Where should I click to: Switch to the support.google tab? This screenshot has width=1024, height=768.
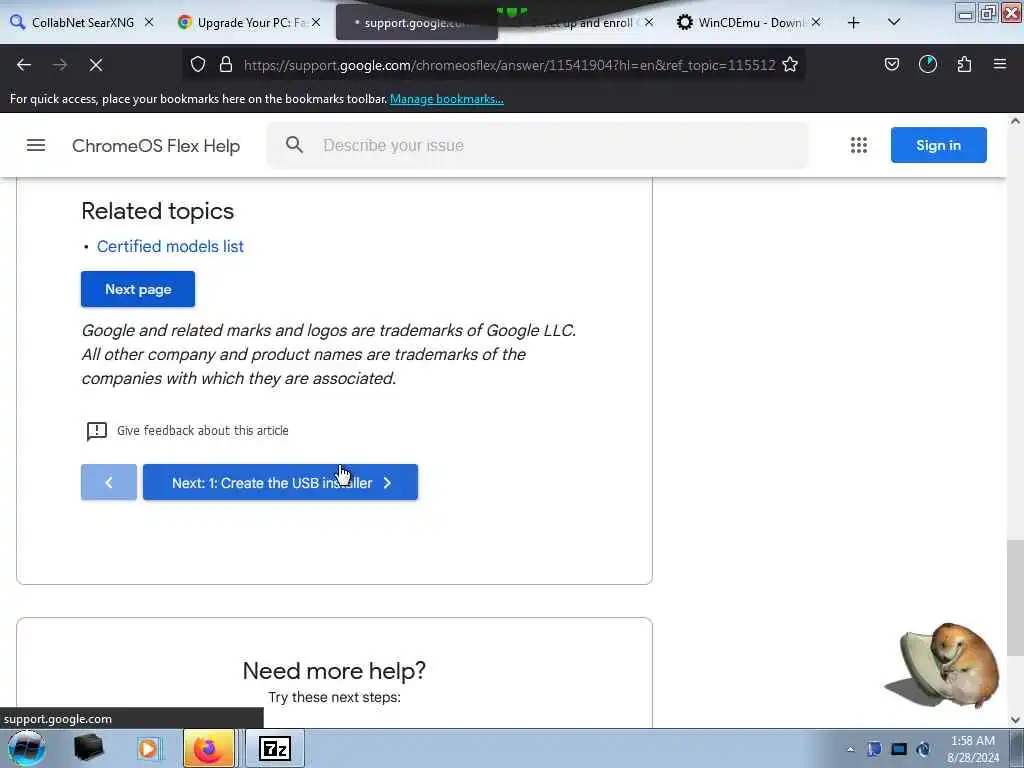(x=417, y=23)
